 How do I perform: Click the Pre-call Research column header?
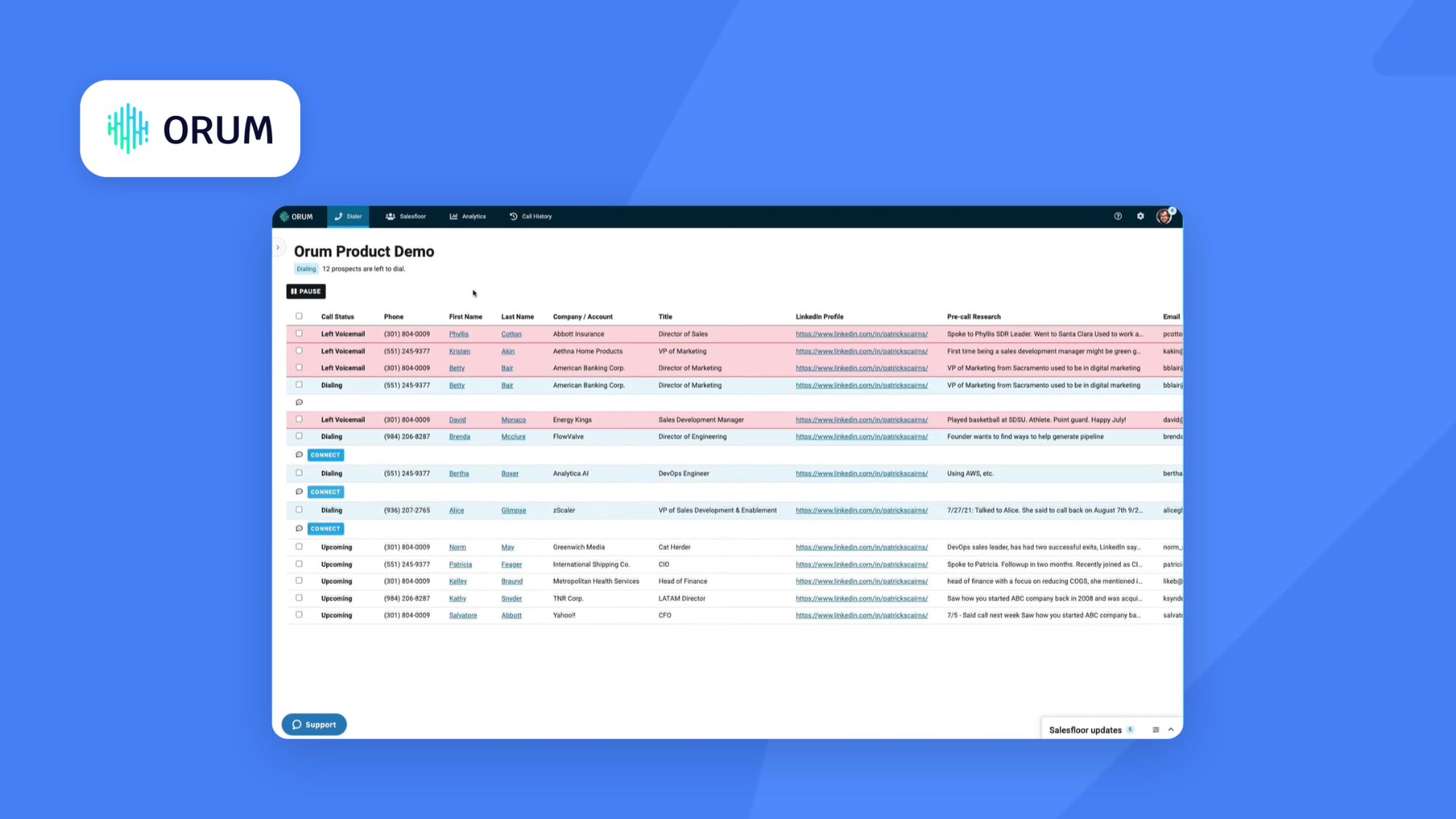(974, 317)
